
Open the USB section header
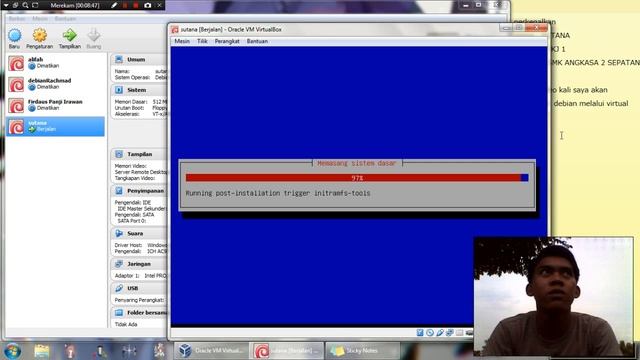(x=139, y=288)
